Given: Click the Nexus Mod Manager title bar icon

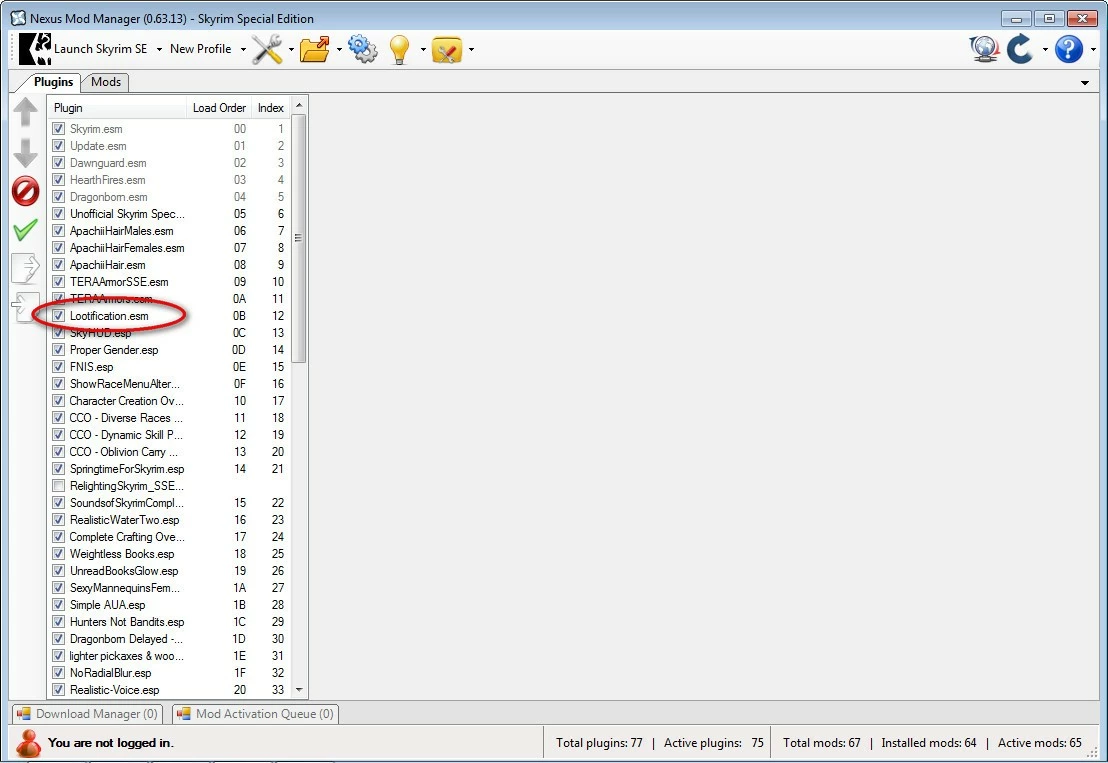Looking at the screenshot, I should point(18,18).
